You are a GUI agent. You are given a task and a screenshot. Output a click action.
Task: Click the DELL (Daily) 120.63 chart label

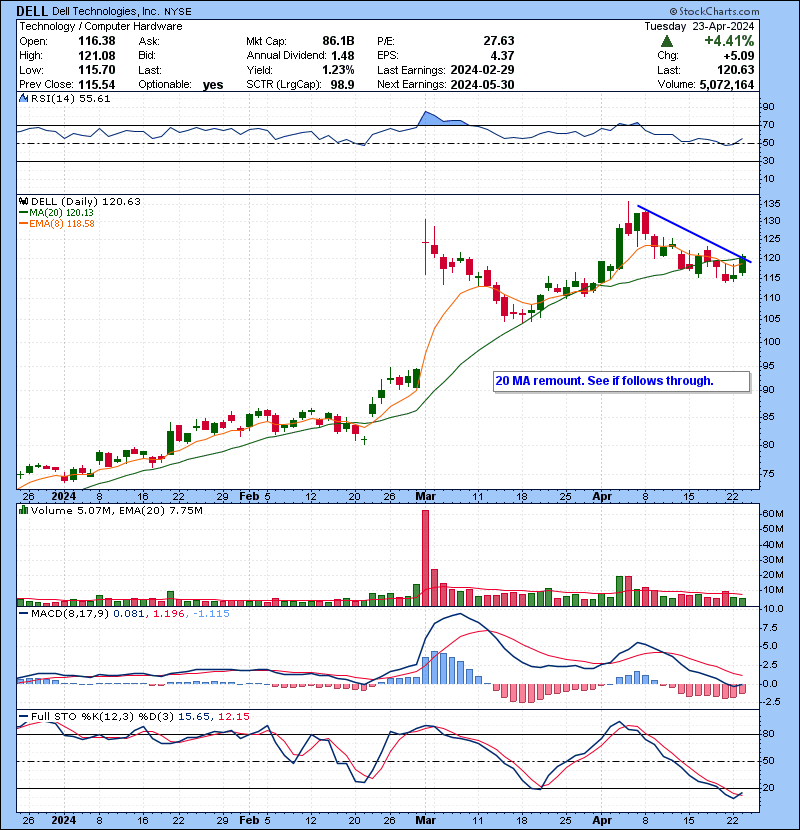pos(86,201)
